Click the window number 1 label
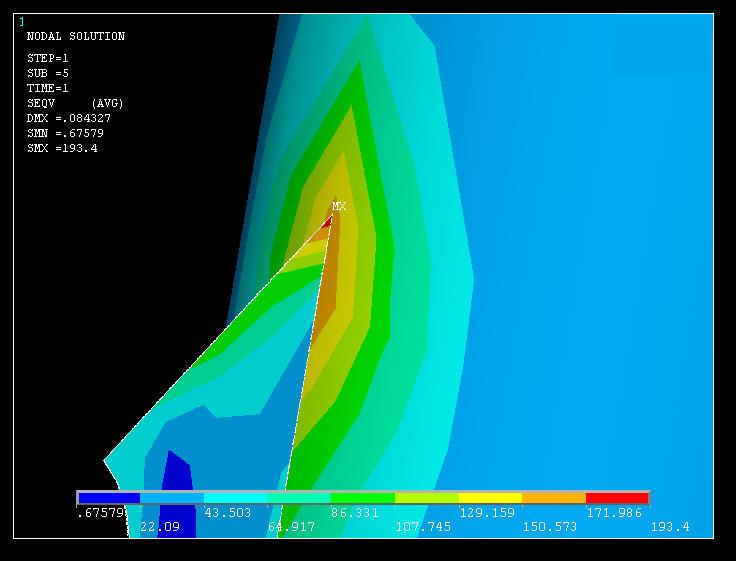This screenshot has width=736, height=561. (x=22, y=21)
